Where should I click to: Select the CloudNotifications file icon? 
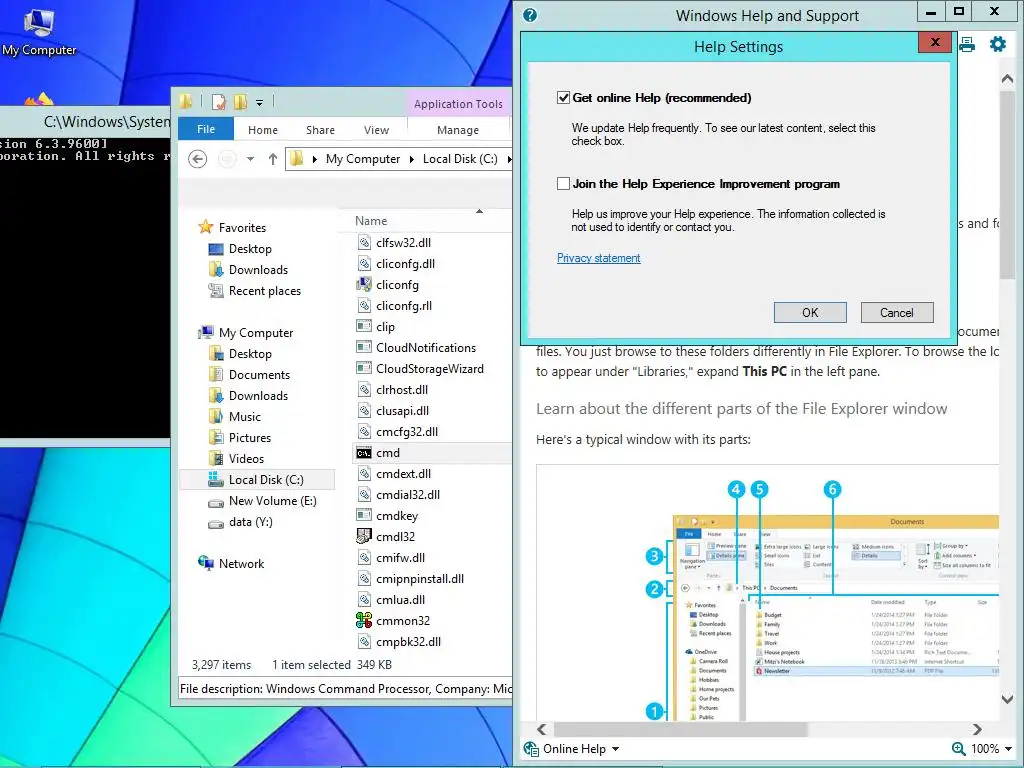[x=364, y=347]
